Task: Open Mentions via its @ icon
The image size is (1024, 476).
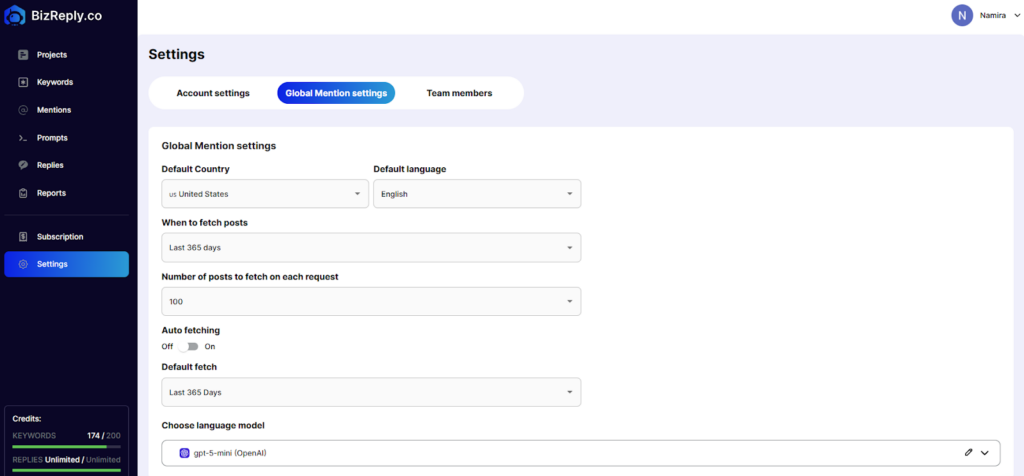Action: [x=23, y=110]
